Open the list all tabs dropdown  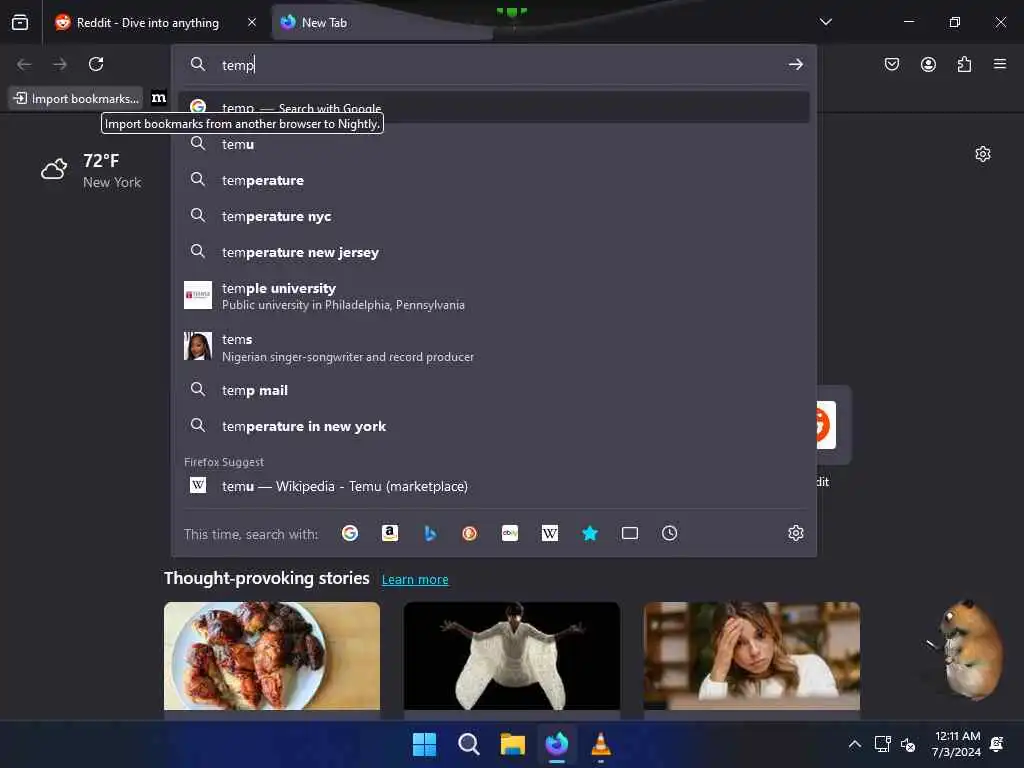pos(825,22)
